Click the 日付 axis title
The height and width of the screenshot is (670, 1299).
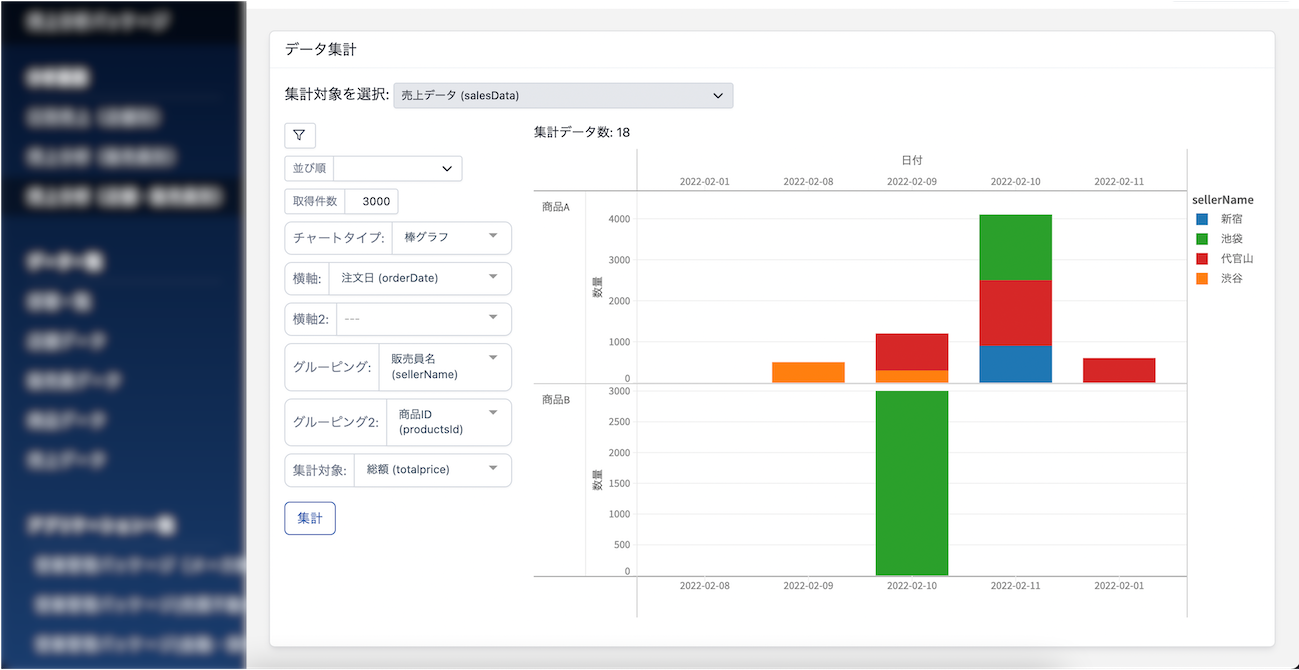coord(911,160)
